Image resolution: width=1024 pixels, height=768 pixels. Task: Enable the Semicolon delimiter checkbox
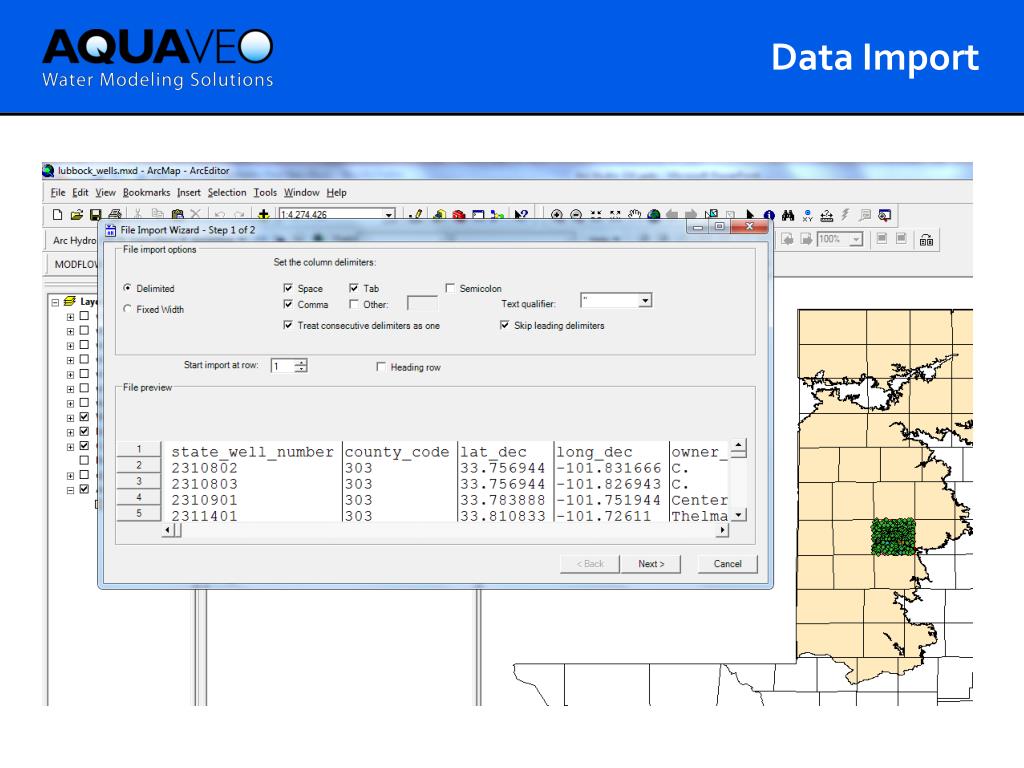450,288
